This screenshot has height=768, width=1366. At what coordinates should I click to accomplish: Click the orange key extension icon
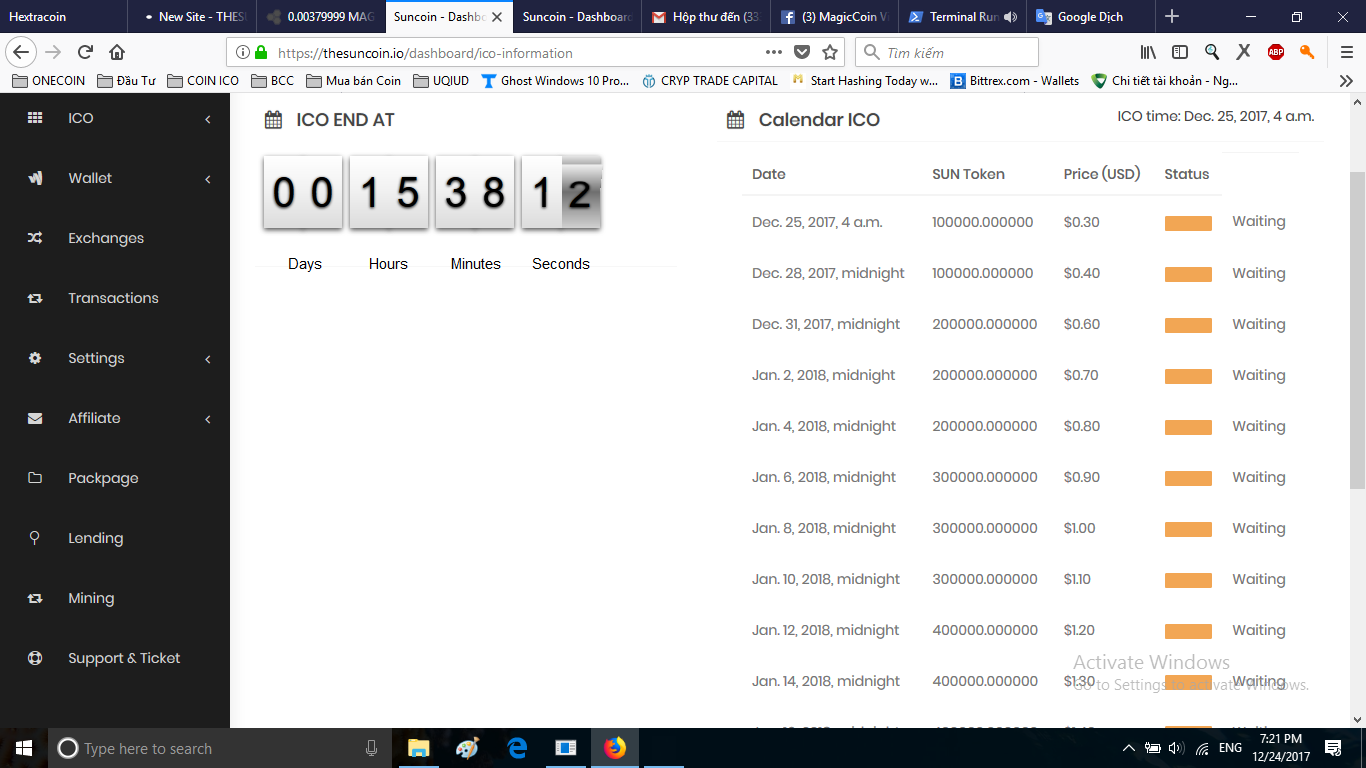pyautogui.click(x=1307, y=52)
